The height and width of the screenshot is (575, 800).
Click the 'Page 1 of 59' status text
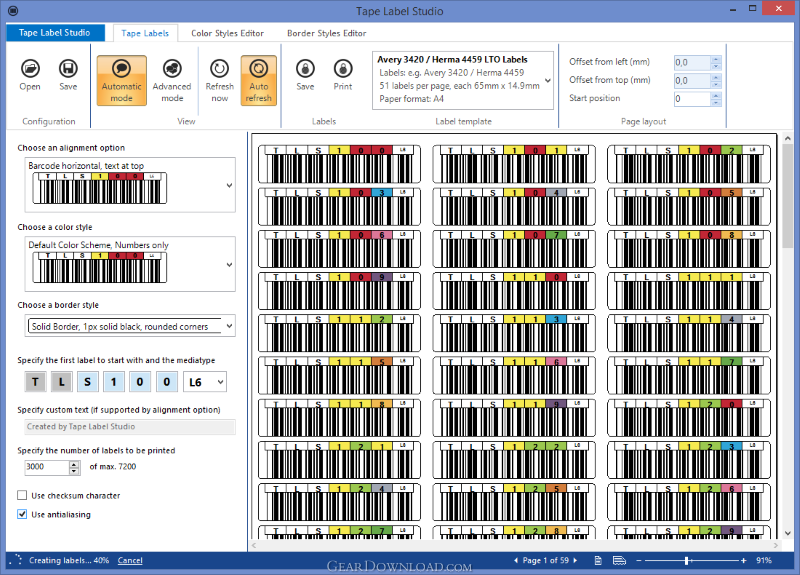pos(545,560)
